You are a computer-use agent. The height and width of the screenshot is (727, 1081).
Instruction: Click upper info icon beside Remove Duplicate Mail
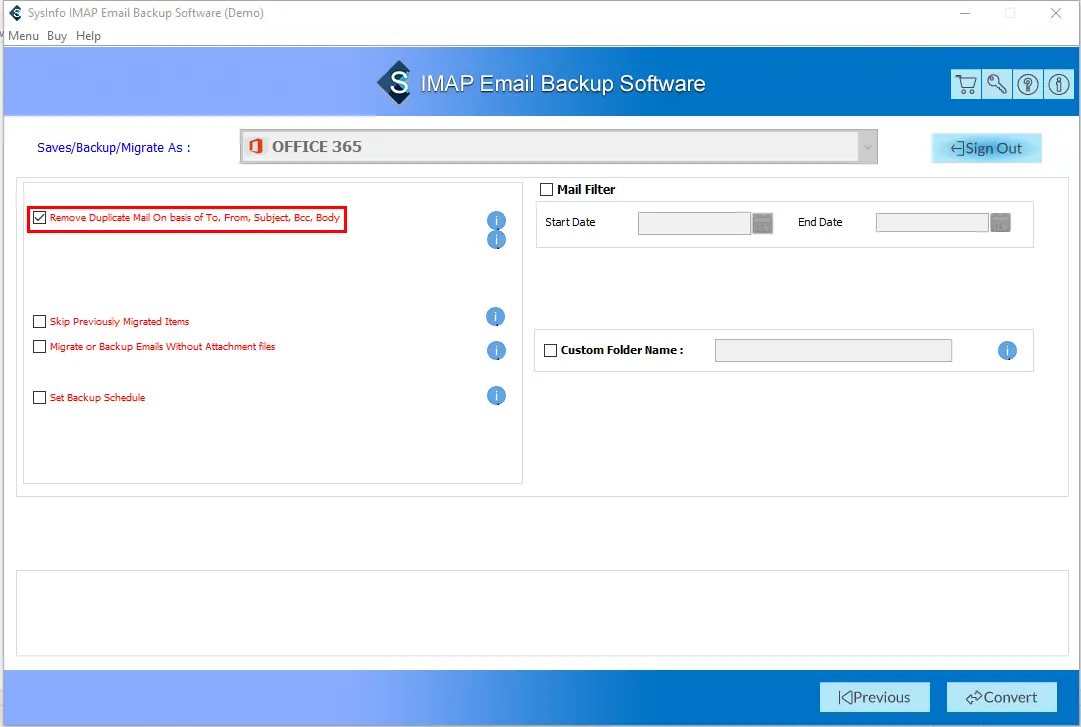click(496, 220)
